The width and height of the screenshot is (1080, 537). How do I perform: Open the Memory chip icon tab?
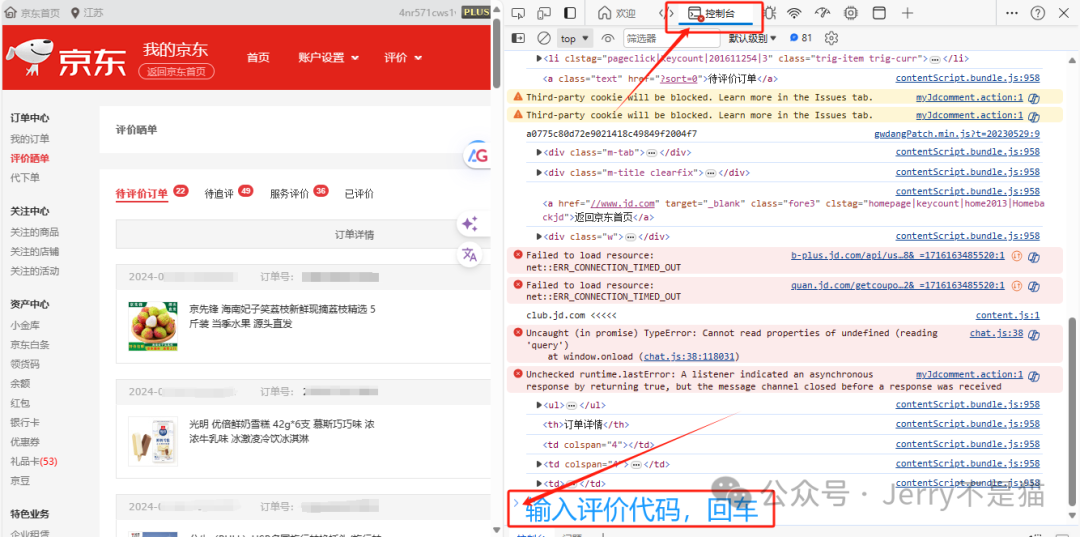point(851,13)
